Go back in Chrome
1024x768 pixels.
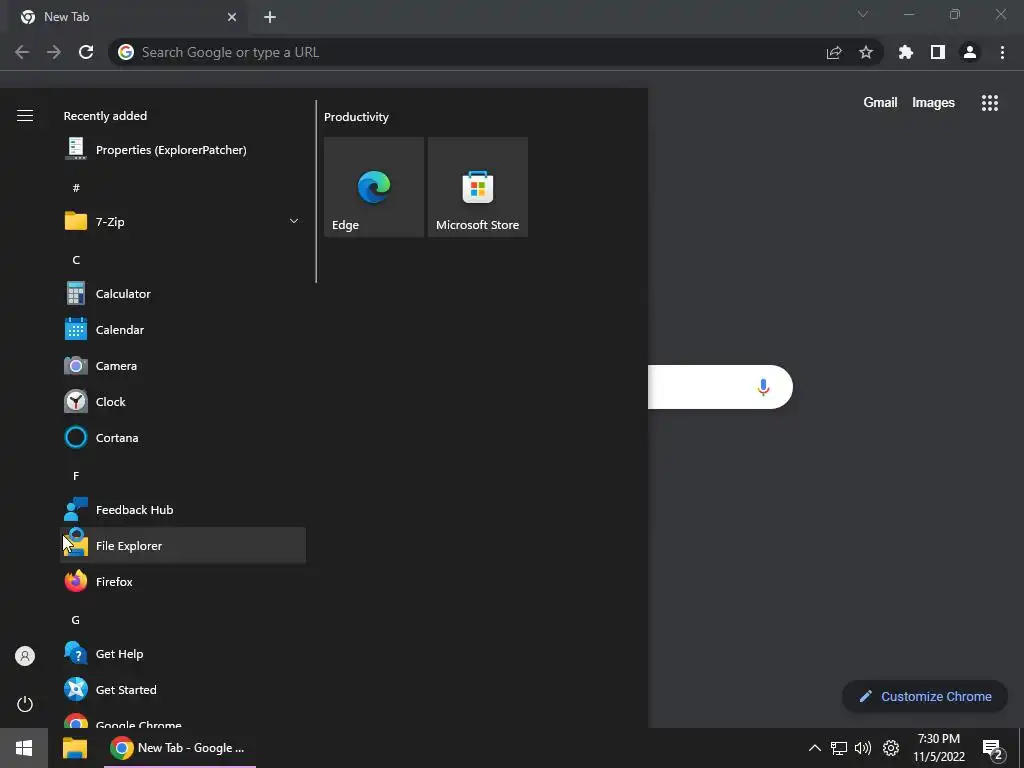[x=22, y=52]
